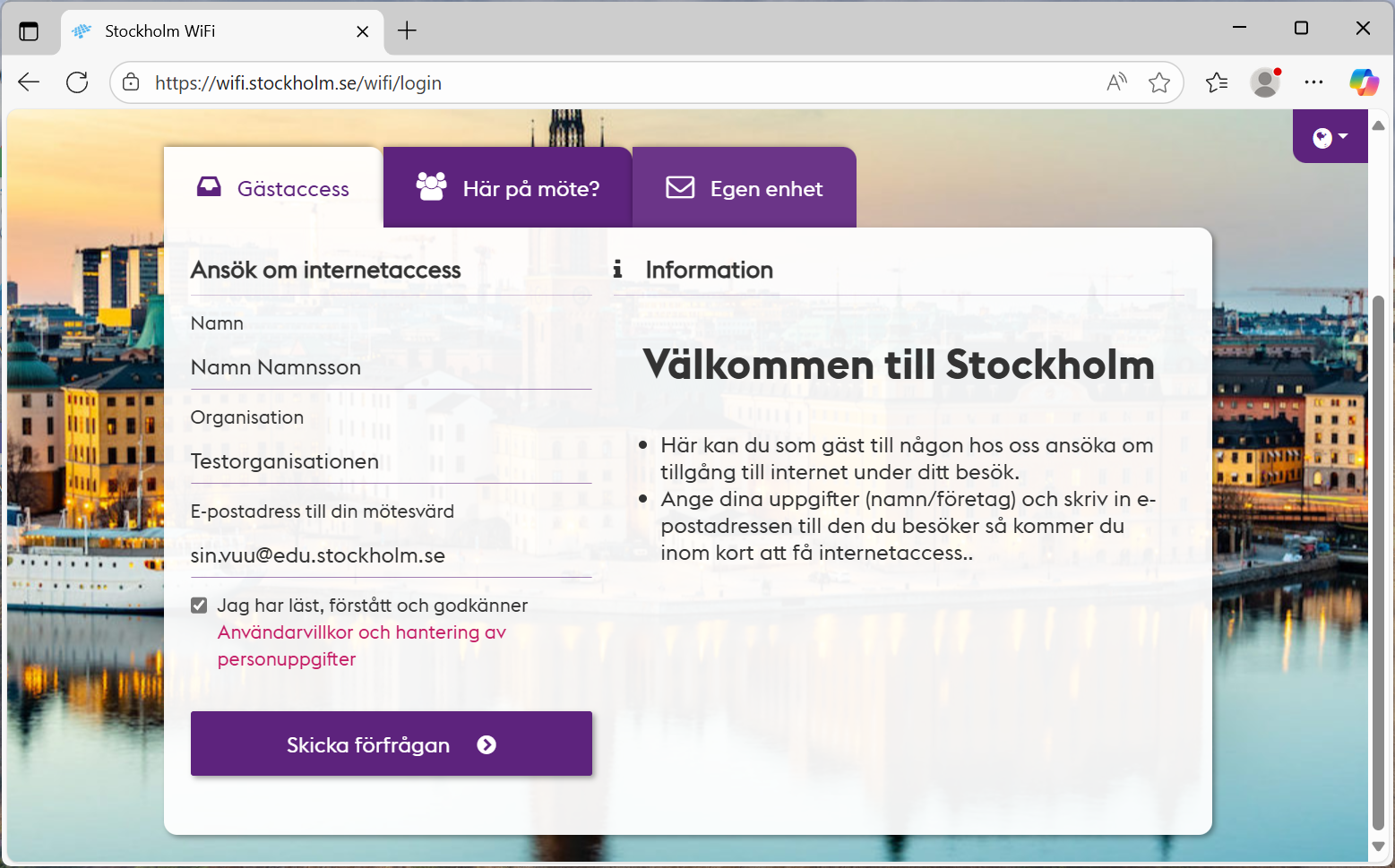This screenshot has height=868, width=1395.
Task: Click the Read aloud icon in address bar
Action: coord(1116,82)
